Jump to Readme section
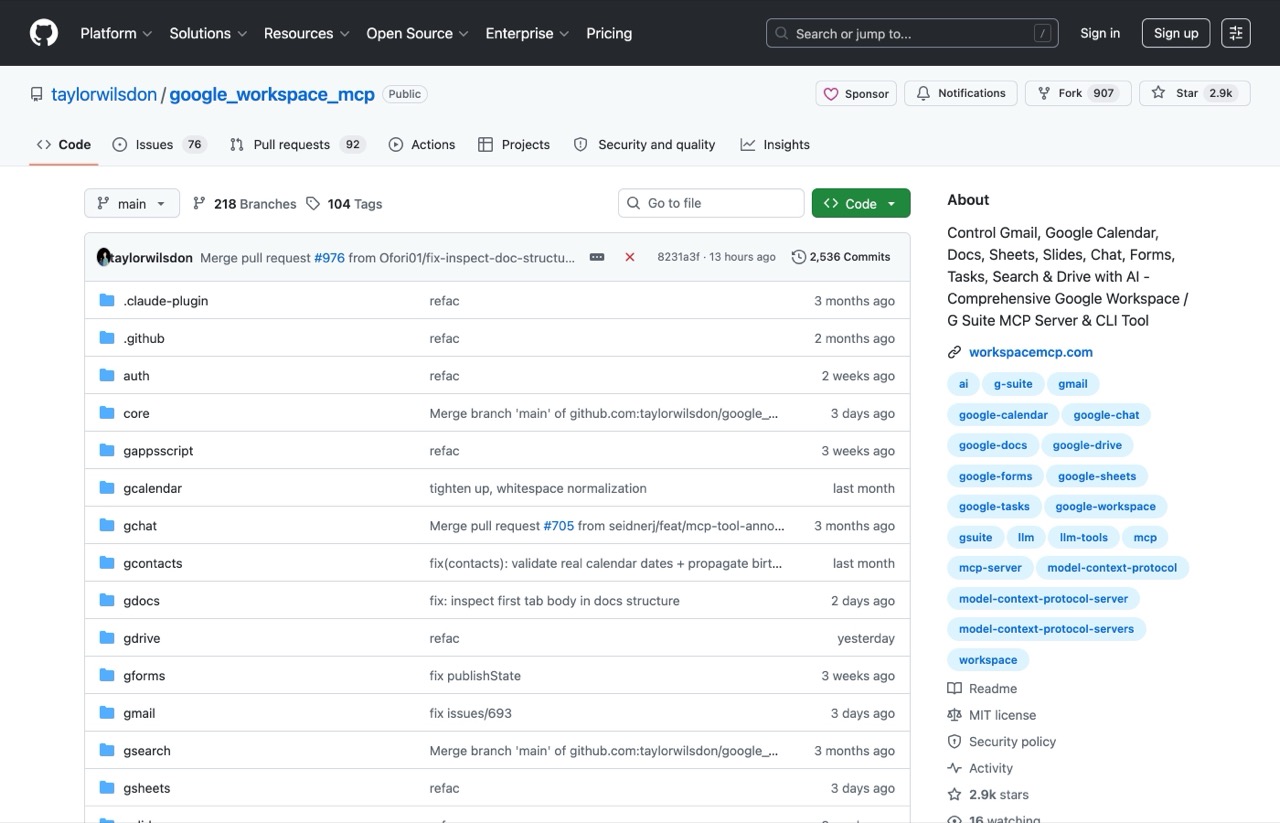This screenshot has width=1280, height=823. 982,689
